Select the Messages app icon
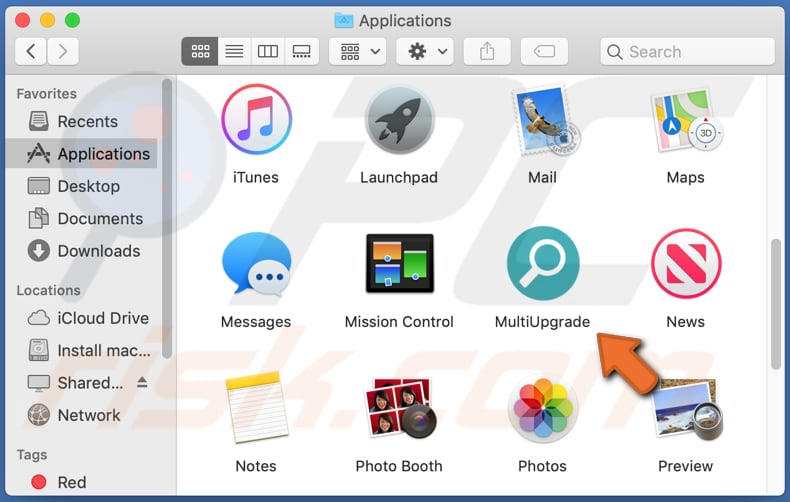Screen dimensions: 790x502 coord(256,264)
